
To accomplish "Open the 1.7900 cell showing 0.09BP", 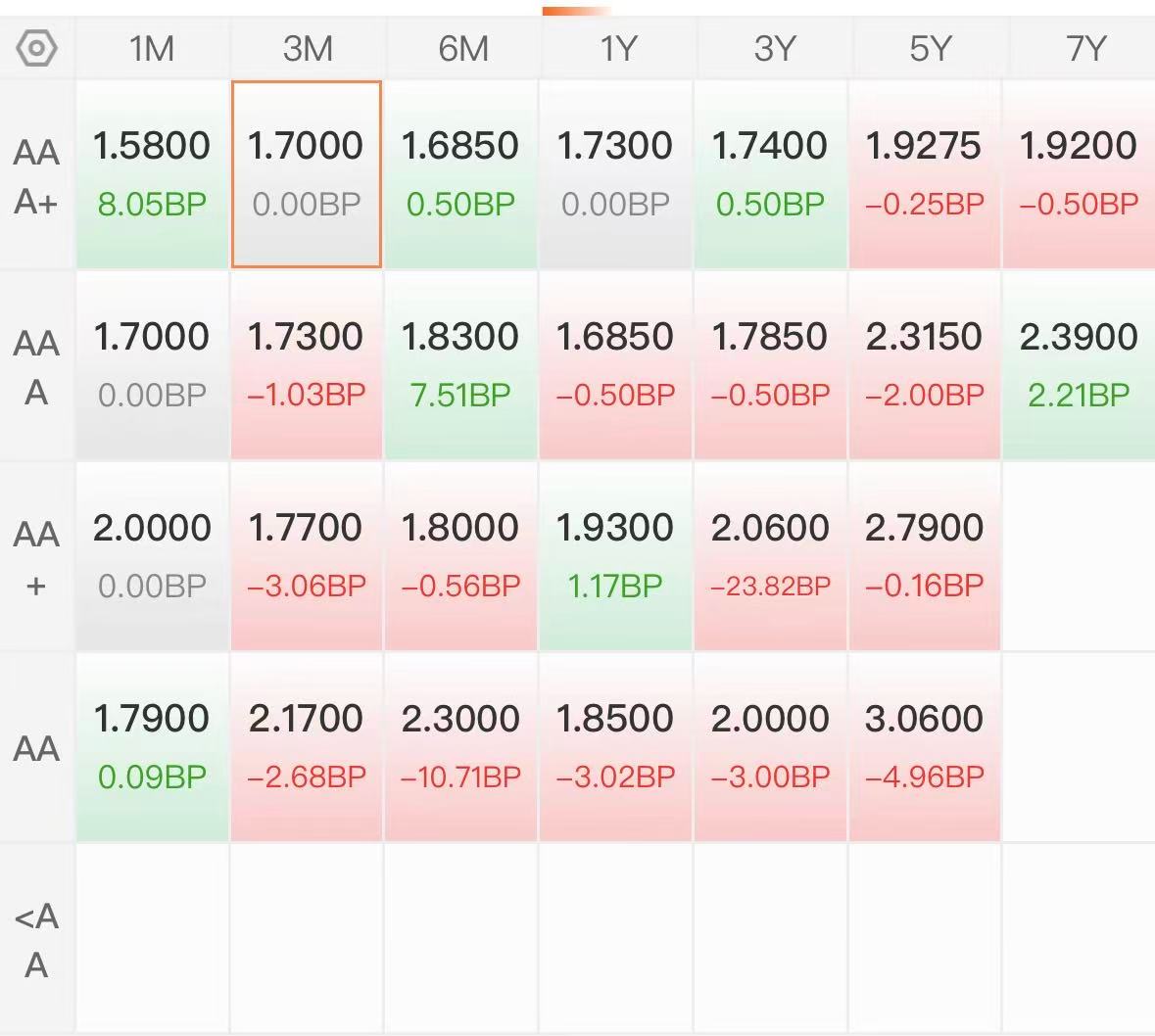I will [152, 746].
